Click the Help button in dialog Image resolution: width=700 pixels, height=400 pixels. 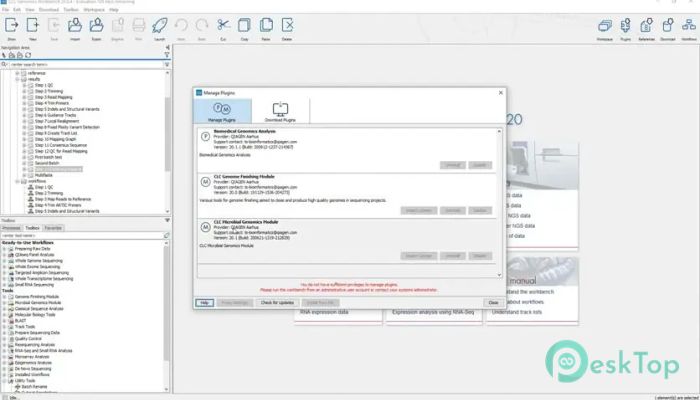(204, 303)
